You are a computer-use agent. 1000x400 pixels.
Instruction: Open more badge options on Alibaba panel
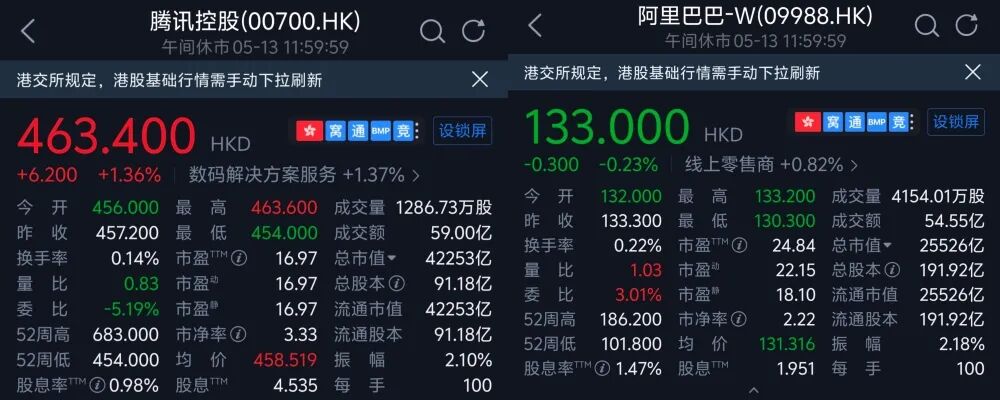[x=913, y=121]
